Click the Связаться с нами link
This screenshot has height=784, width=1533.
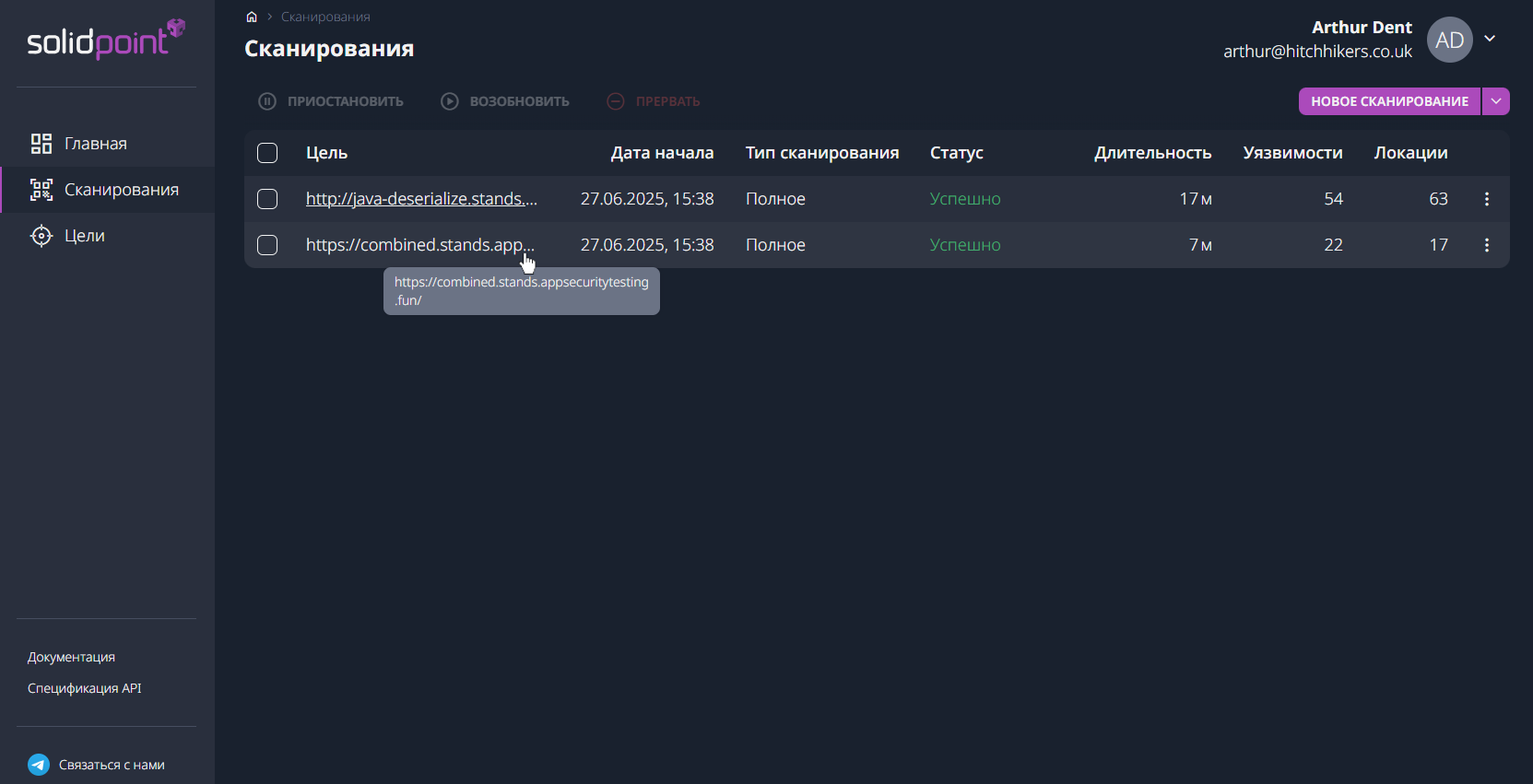(x=112, y=765)
